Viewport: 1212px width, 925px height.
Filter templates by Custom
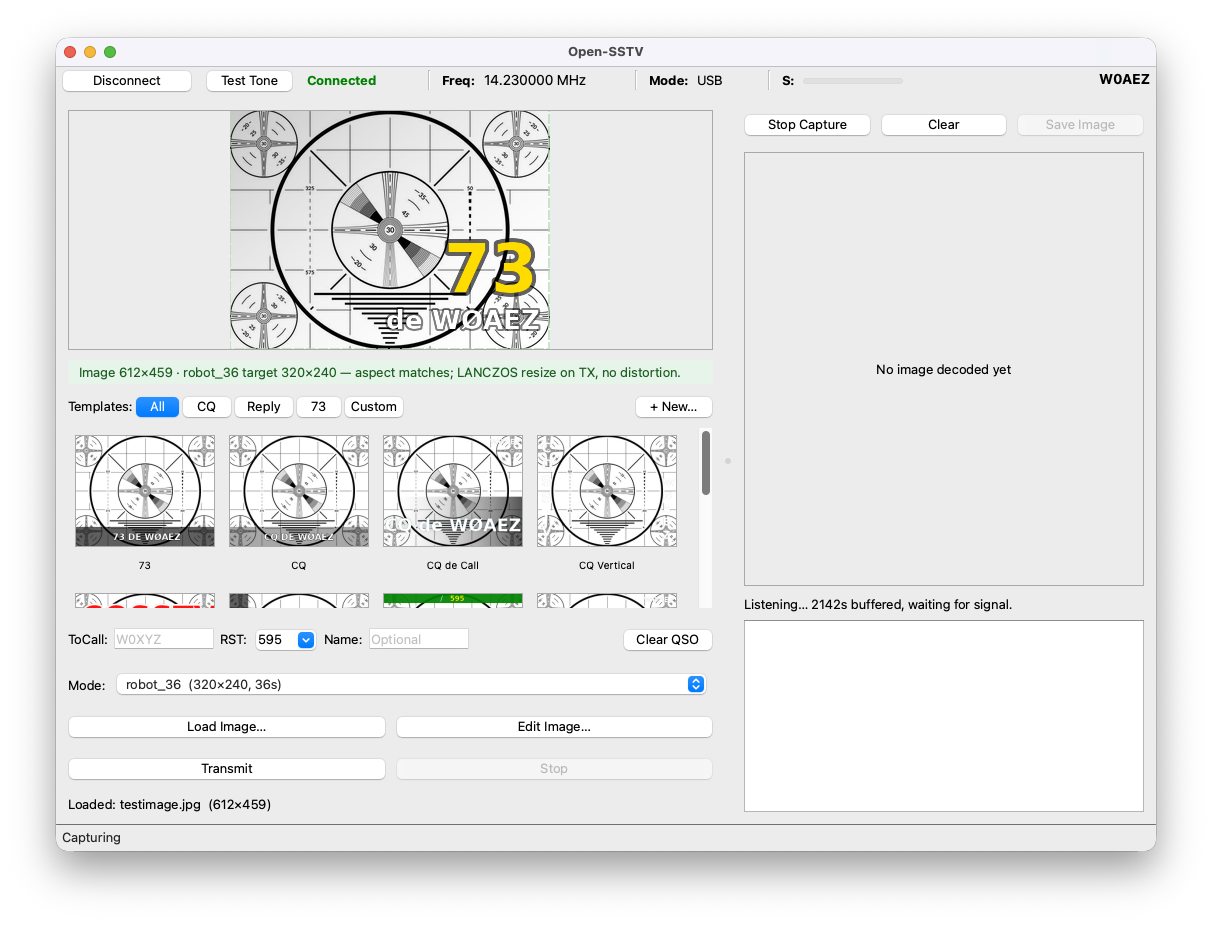pos(374,407)
